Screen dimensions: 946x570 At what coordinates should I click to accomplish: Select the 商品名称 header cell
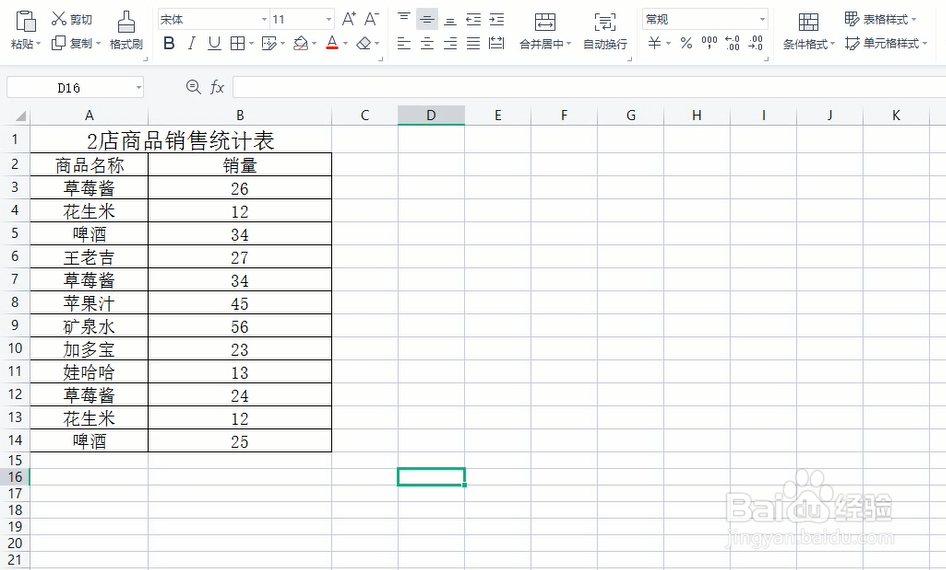(x=89, y=165)
